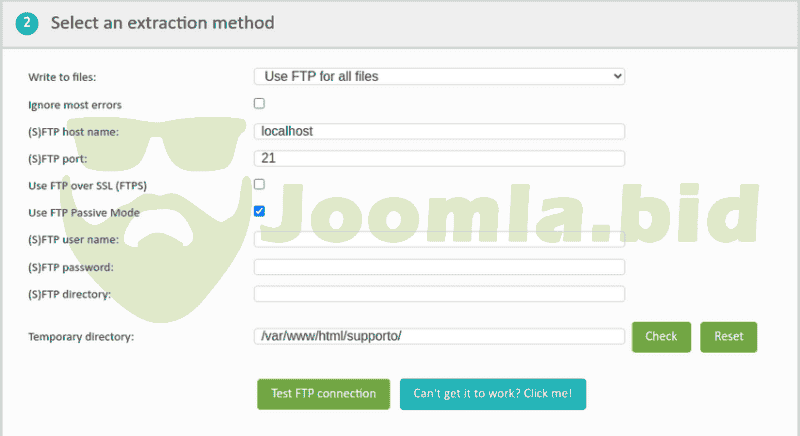Viewport: 800px width, 436px height.
Task: Enable the Ignore most errors checkbox
Action: coord(259,103)
